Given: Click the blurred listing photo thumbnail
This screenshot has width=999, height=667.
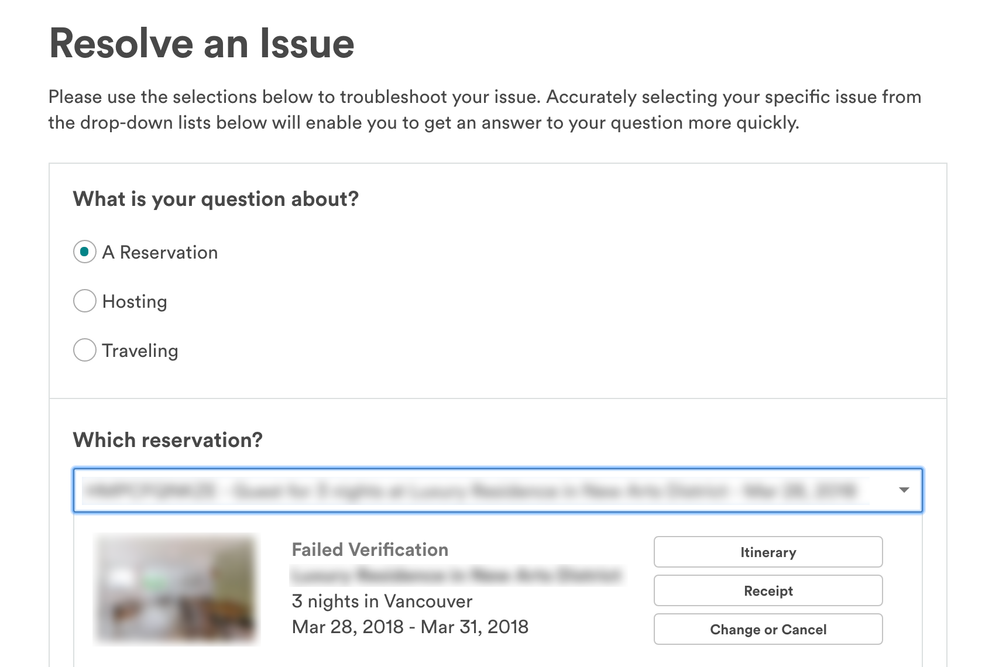Looking at the screenshot, I should (175, 589).
